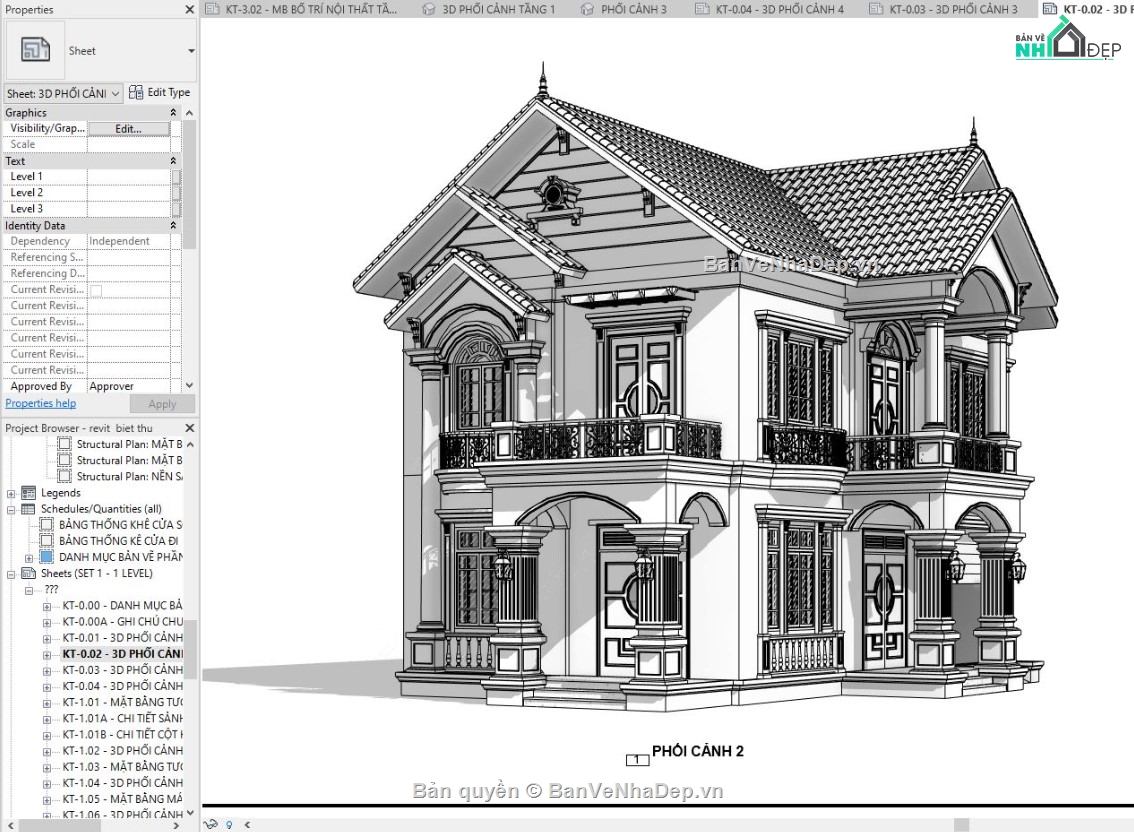Viewport: 1134px width, 832px height.
Task: Click the first 'Structural Plan: MẶT B' view icon
Action: click(64, 444)
